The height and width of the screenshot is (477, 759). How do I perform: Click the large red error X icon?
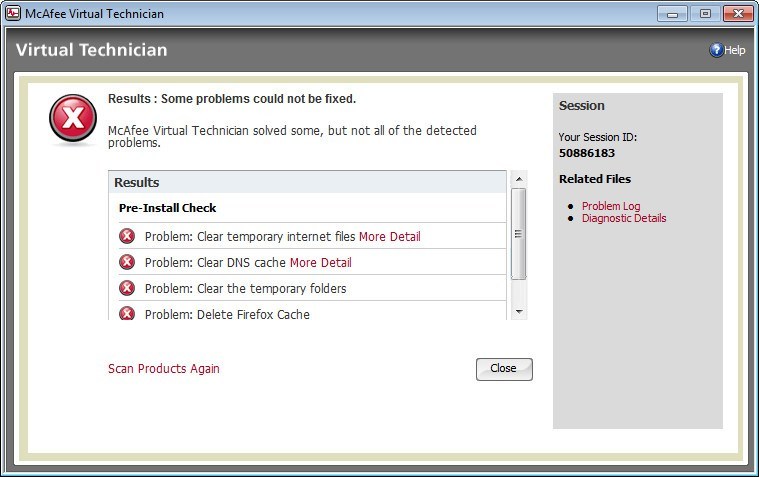tap(73, 118)
